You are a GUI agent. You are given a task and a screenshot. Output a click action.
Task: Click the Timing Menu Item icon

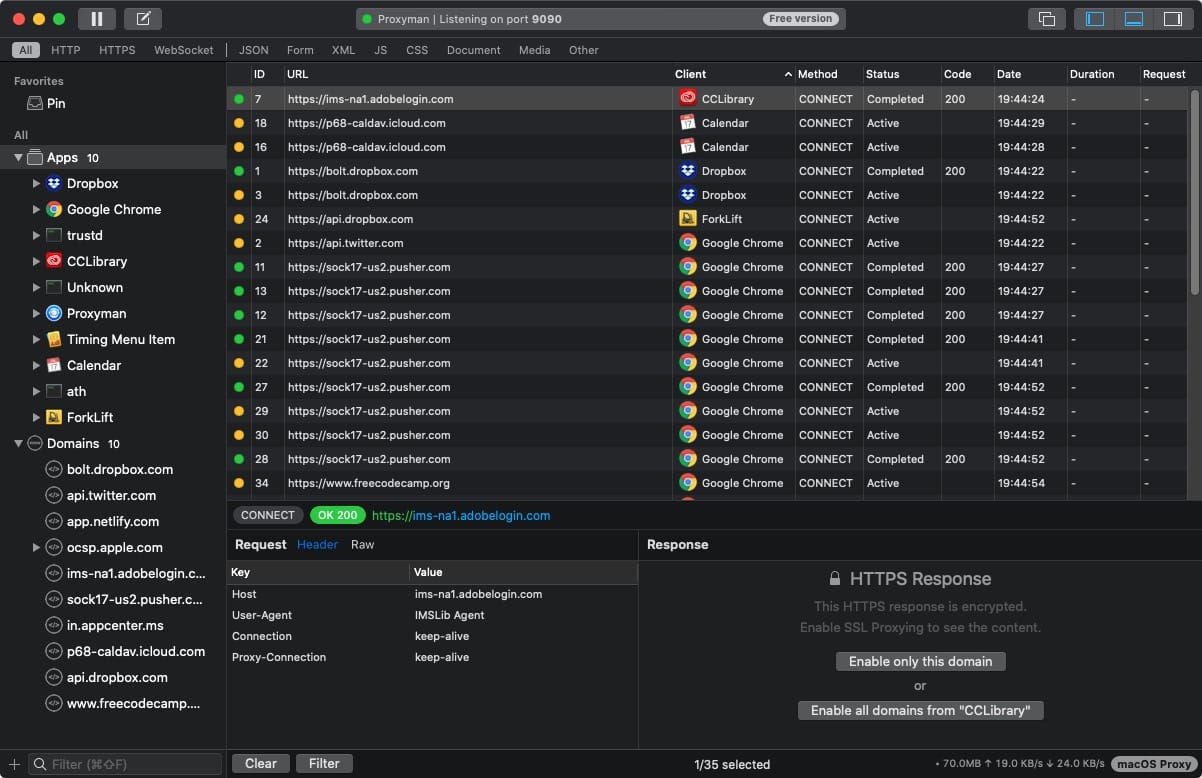coord(54,339)
